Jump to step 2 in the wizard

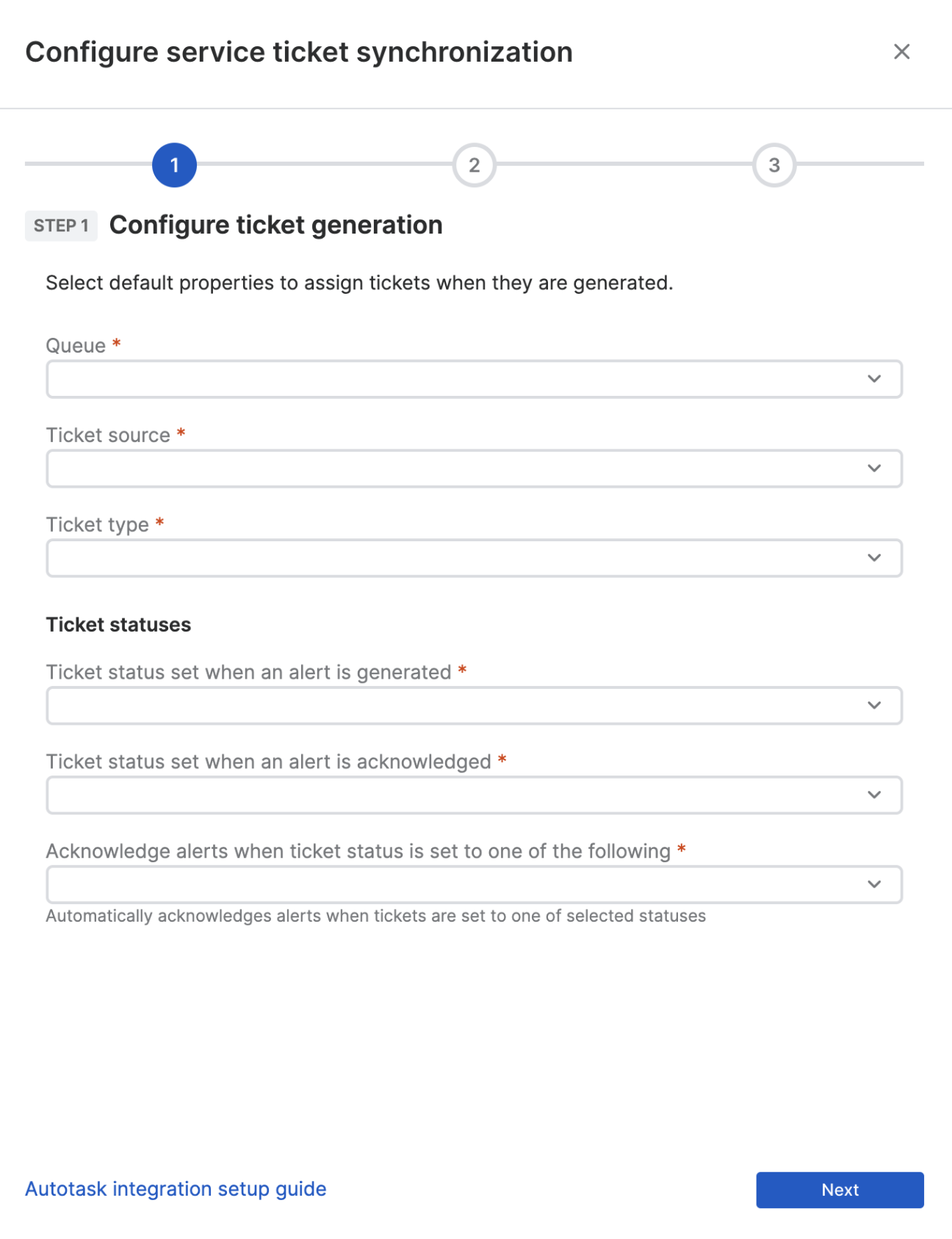click(x=474, y=165)
